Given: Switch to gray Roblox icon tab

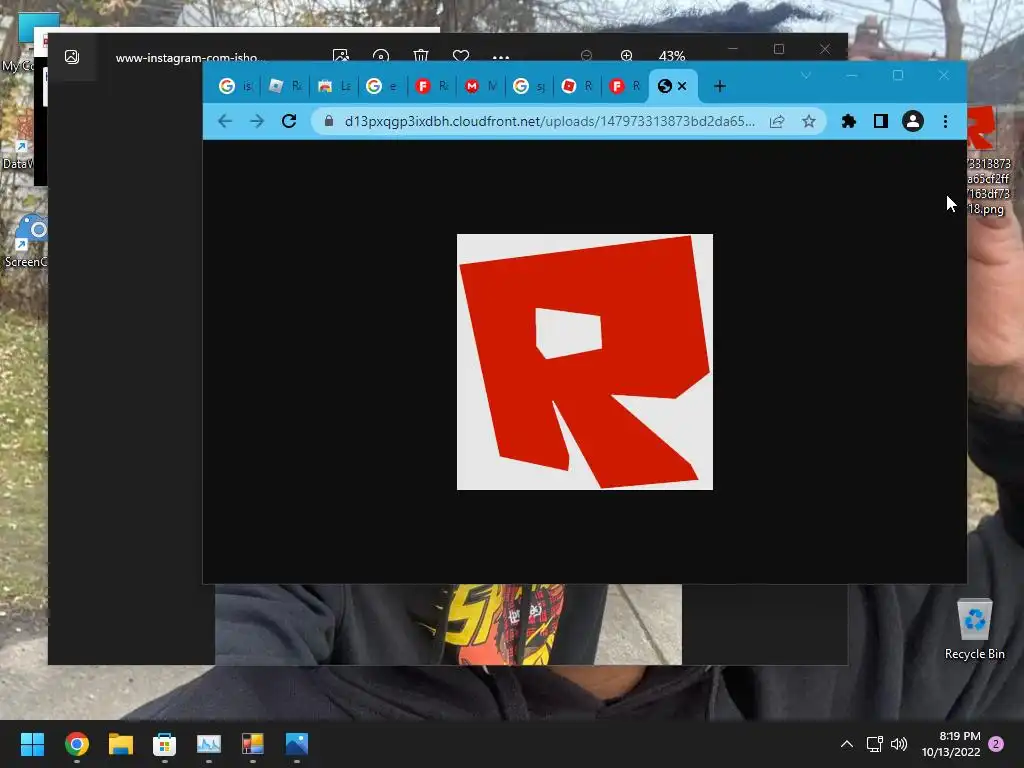Looking at the screenshot, I should (285, 86).
